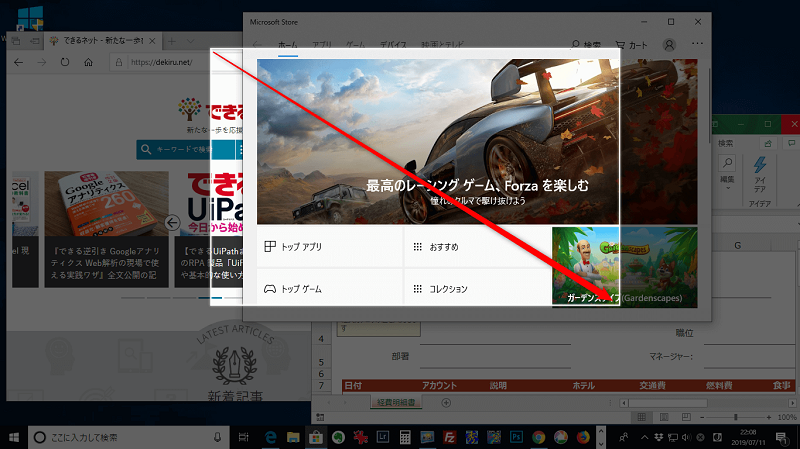Open the Microsoft Store cart (カート)
The height and width of the screenshot is (449, 800).
pos(632,45)
